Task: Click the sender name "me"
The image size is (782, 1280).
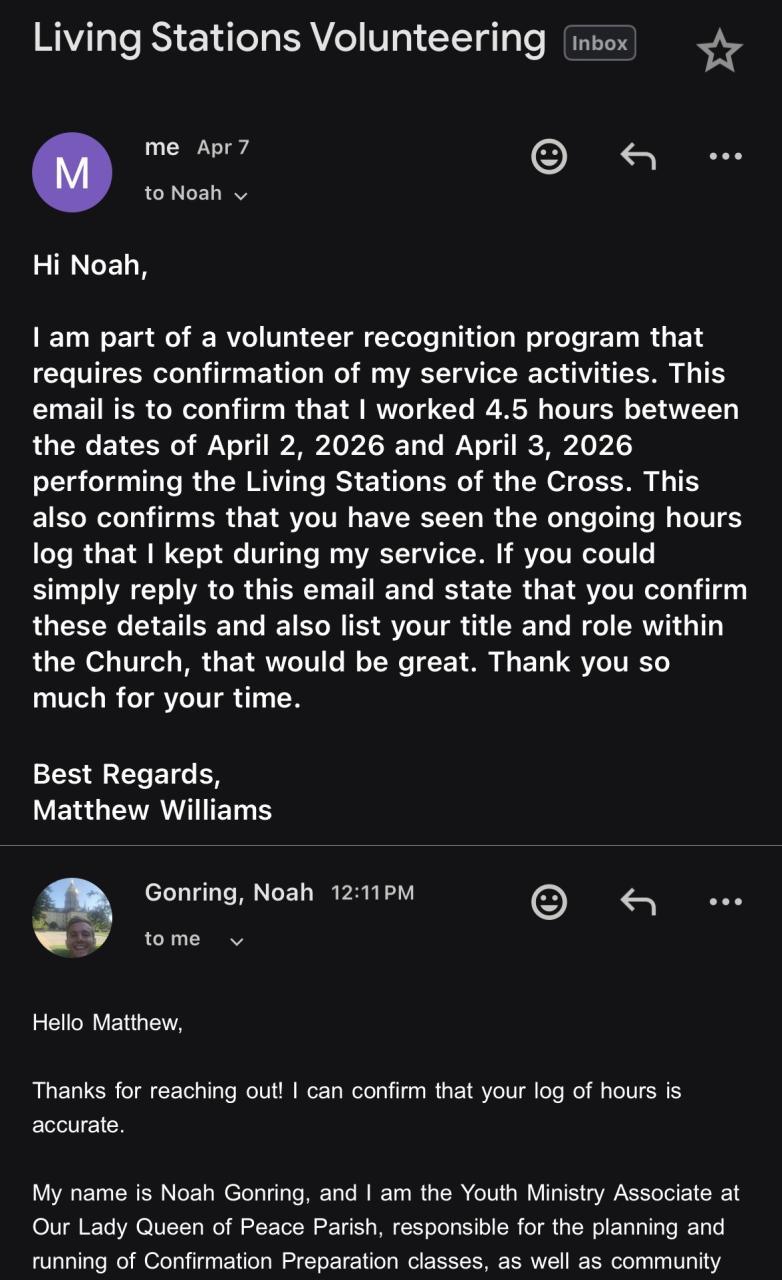Action: [x=162, y=147]
